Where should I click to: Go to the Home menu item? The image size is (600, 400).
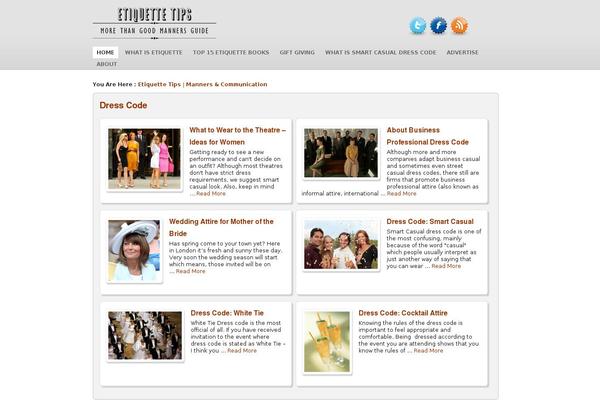(x=105, y=52)
